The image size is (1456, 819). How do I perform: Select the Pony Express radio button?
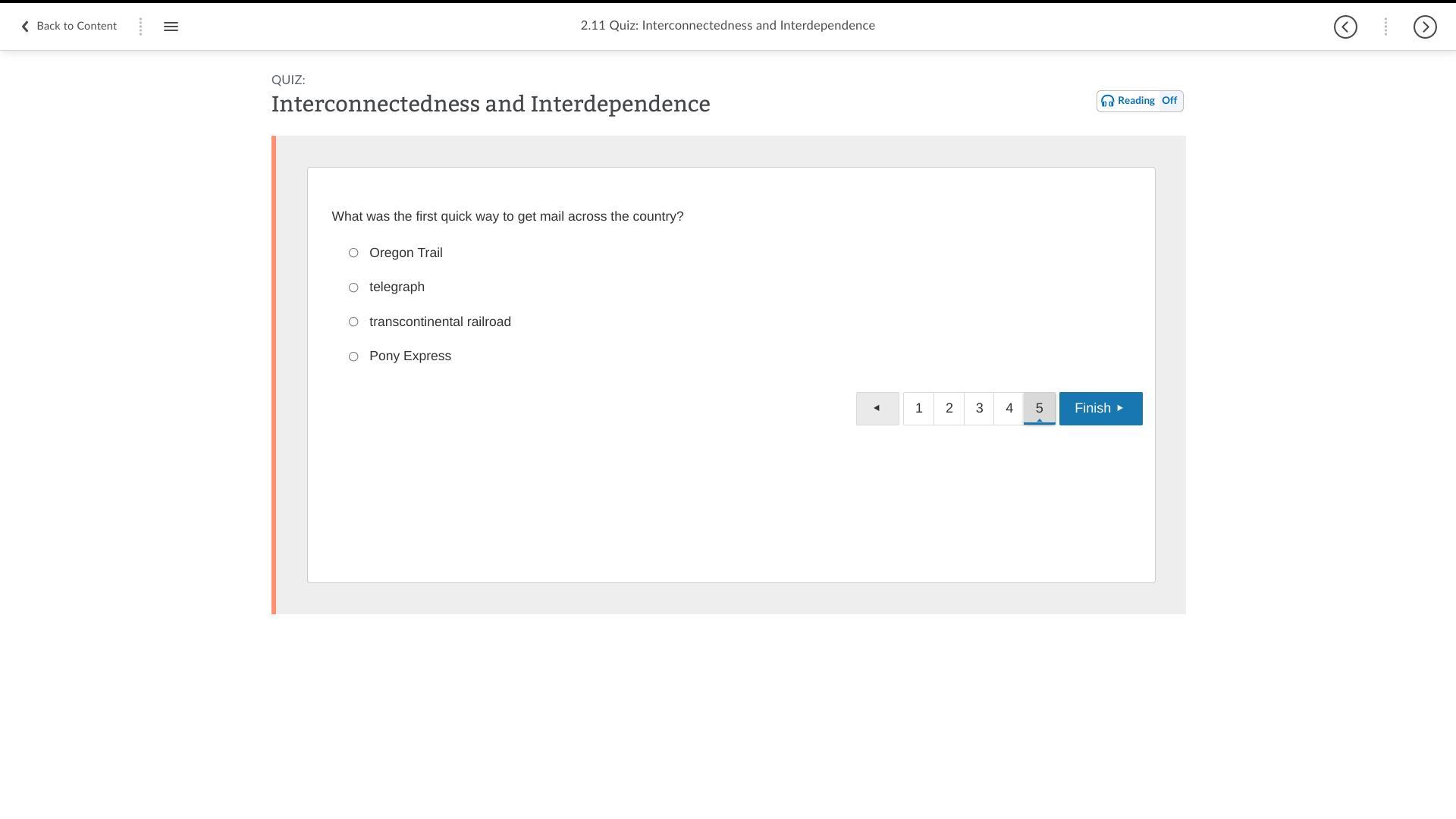353,356
